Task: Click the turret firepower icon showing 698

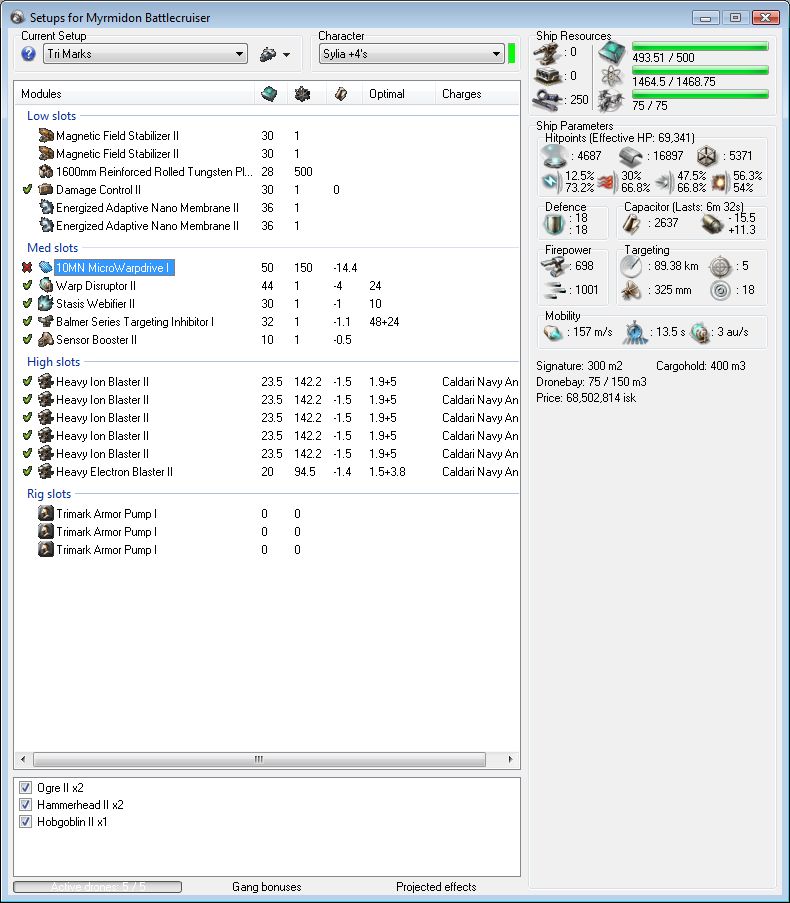Action: [x=554, y=266]
